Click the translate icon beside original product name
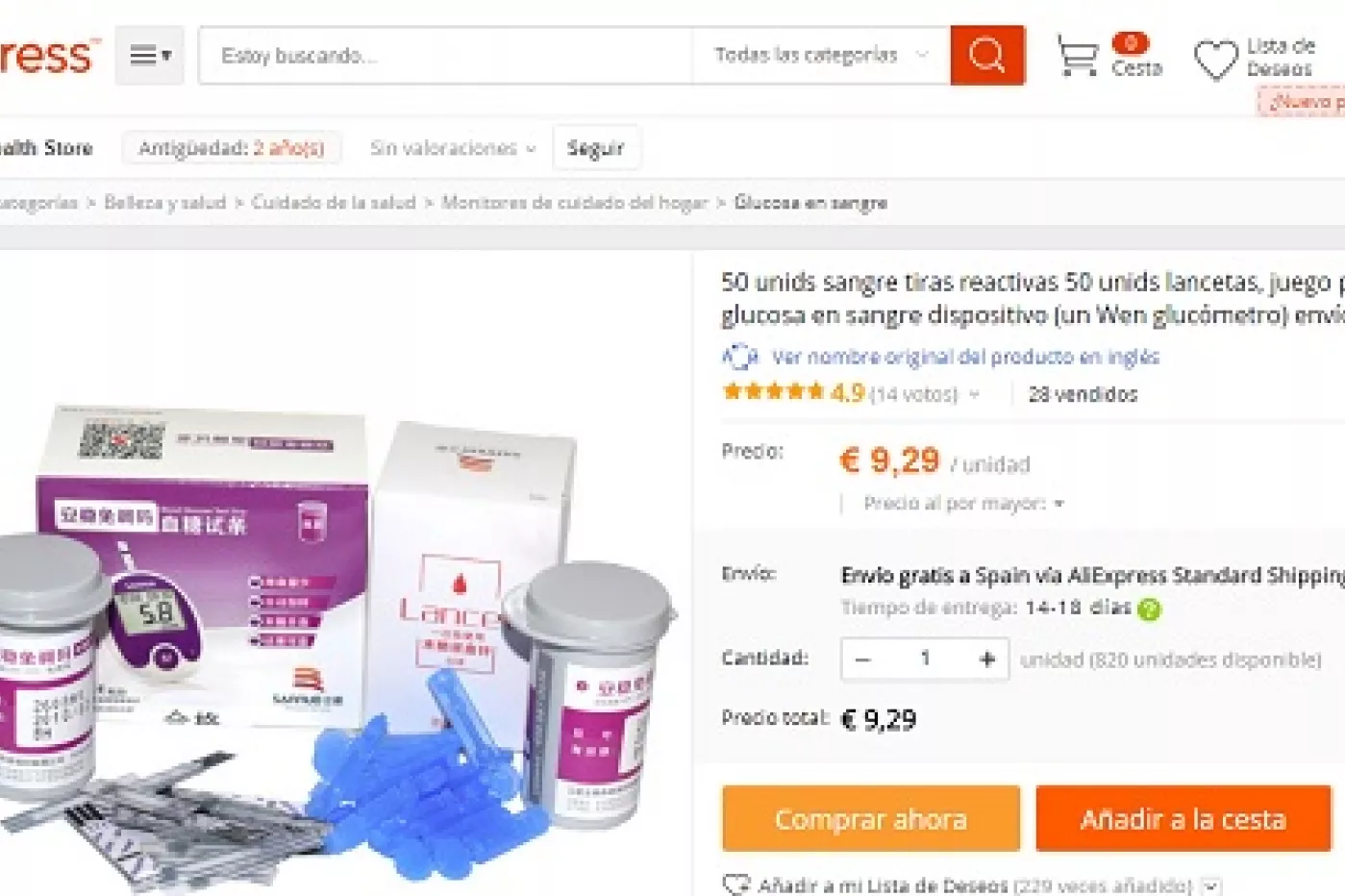 [x=739, y=357]
